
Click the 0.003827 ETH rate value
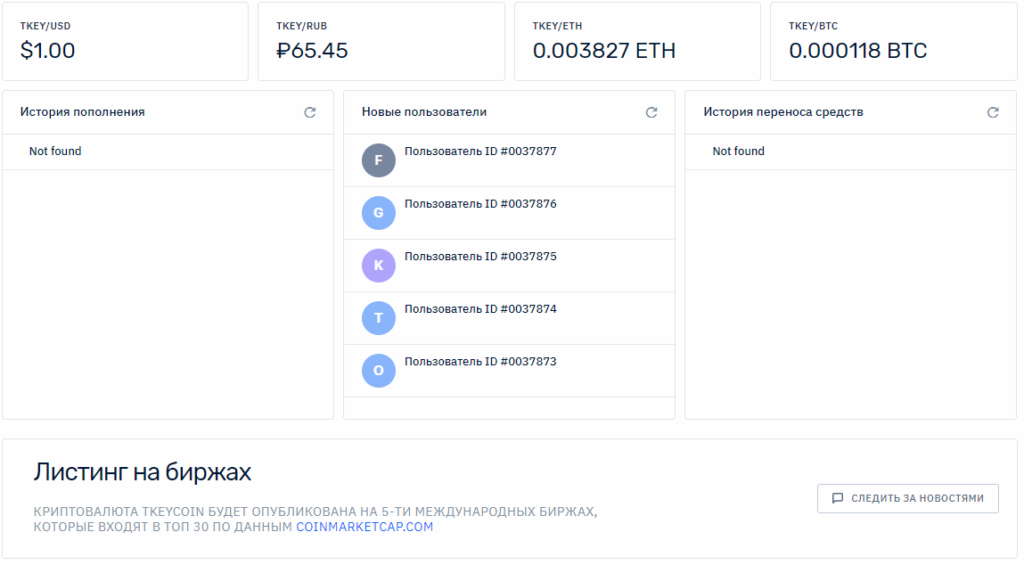pyautogui.click(x=604, y=50)
